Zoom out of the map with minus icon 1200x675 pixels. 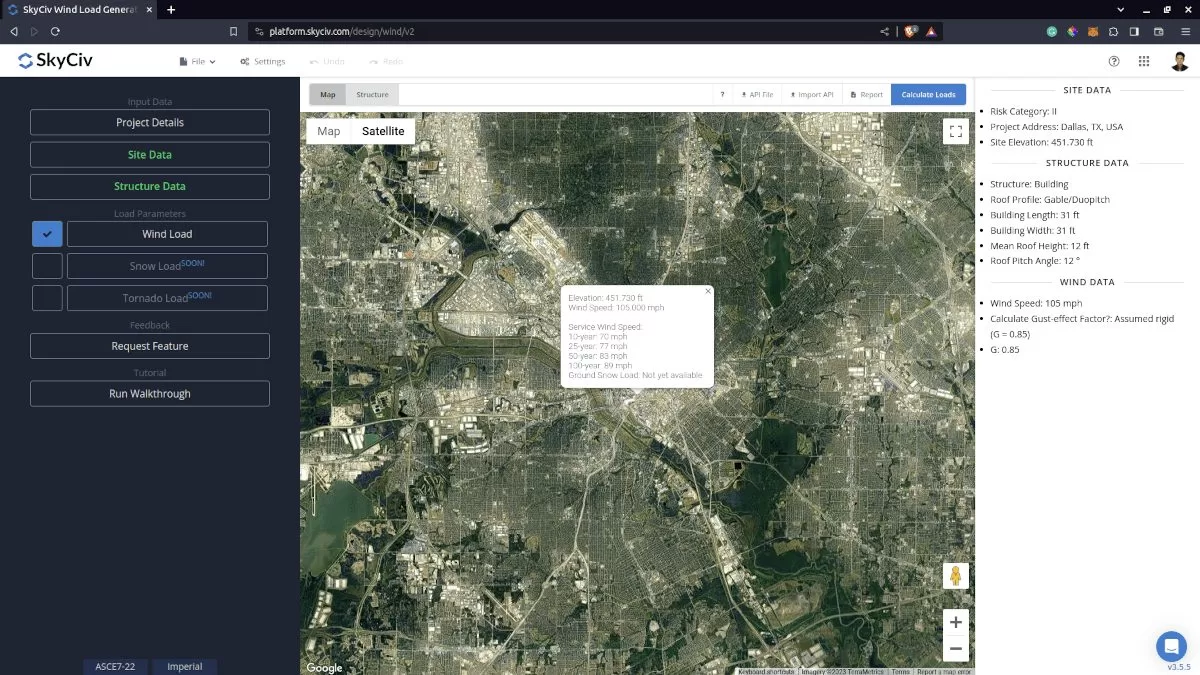(955, 649)
